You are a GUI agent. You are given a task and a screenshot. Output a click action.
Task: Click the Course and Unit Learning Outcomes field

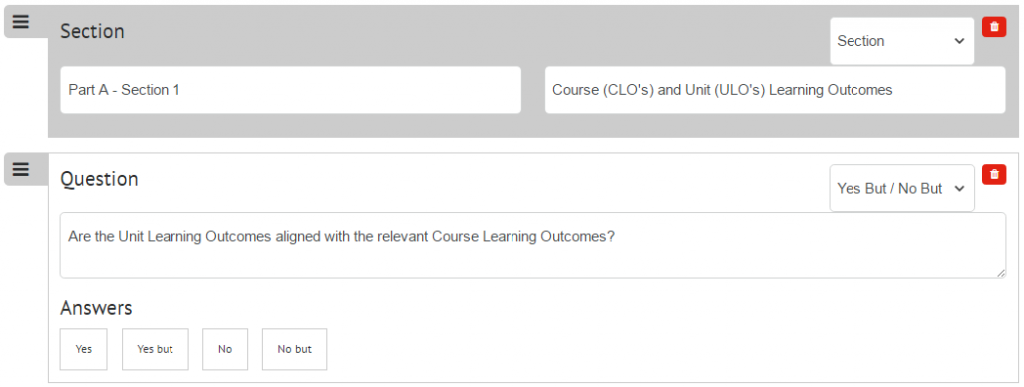(775, 90)
